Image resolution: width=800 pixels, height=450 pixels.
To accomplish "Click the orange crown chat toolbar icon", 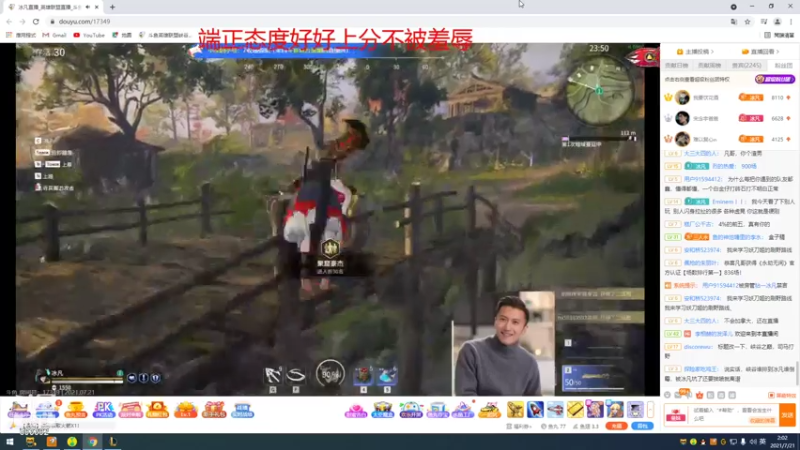I will point(699,395).
